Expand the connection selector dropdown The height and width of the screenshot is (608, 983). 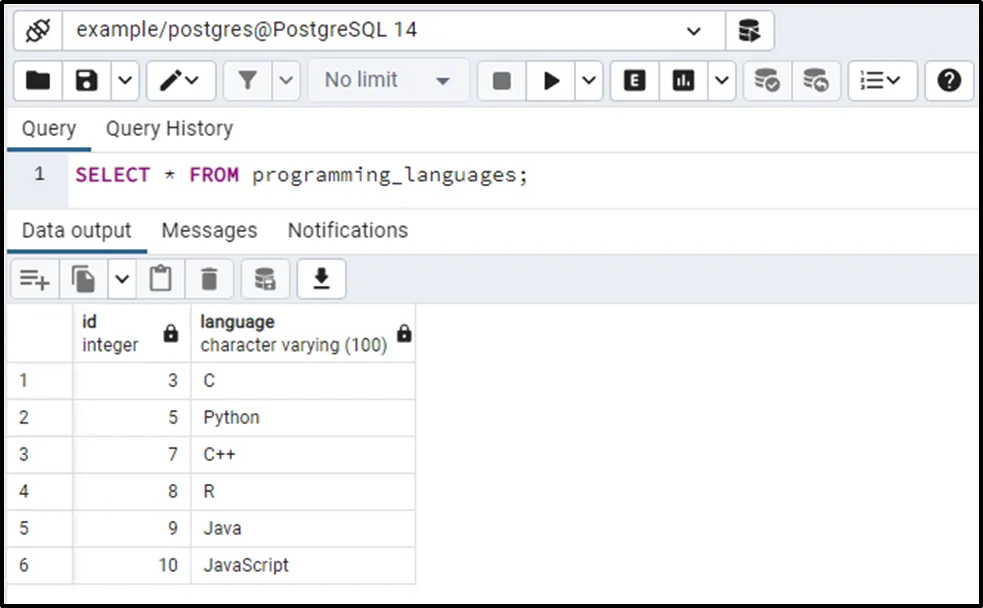pyautogui.click(x=694, y=31)
